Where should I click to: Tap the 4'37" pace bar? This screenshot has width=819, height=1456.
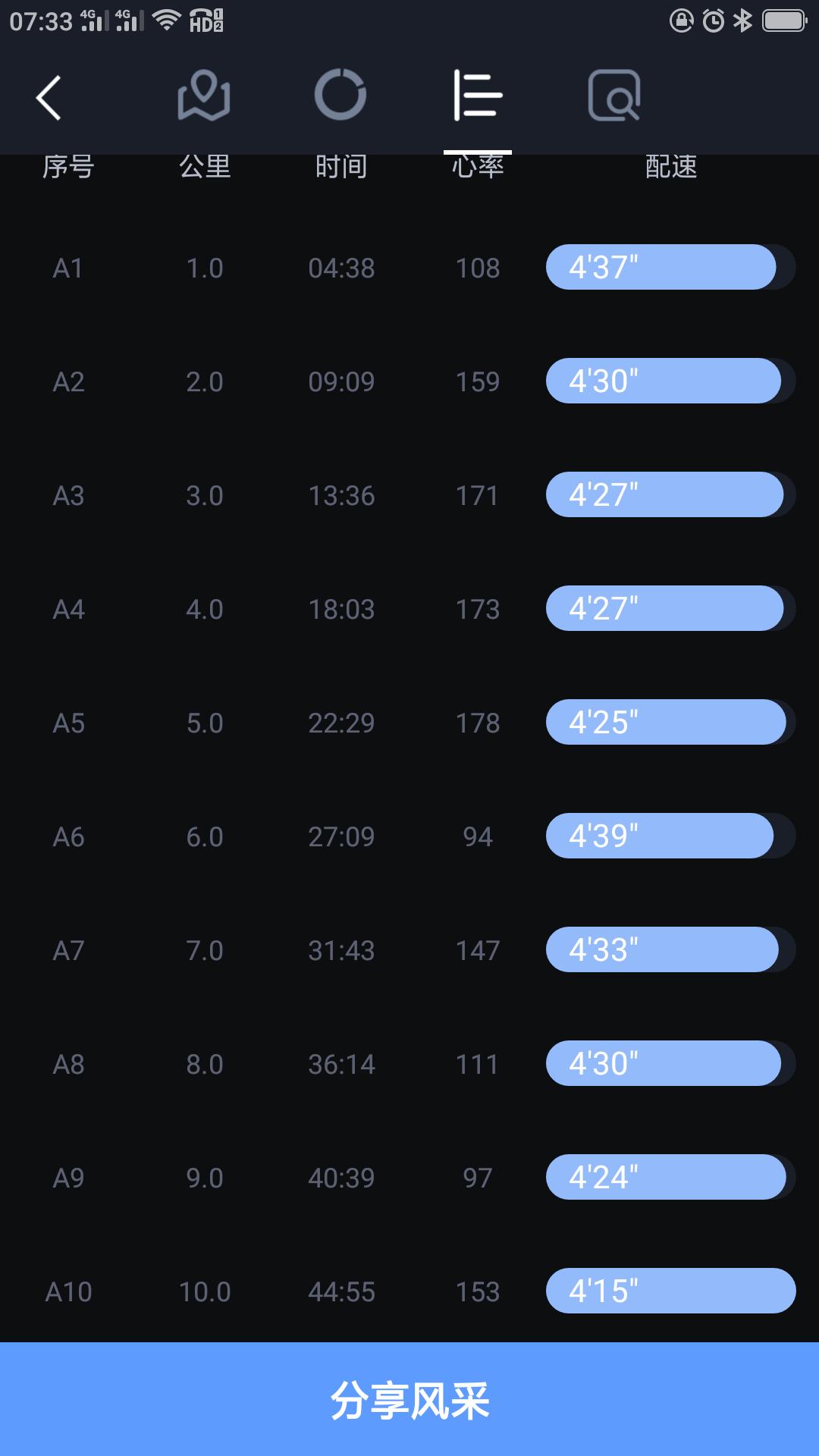coord(661,267)
